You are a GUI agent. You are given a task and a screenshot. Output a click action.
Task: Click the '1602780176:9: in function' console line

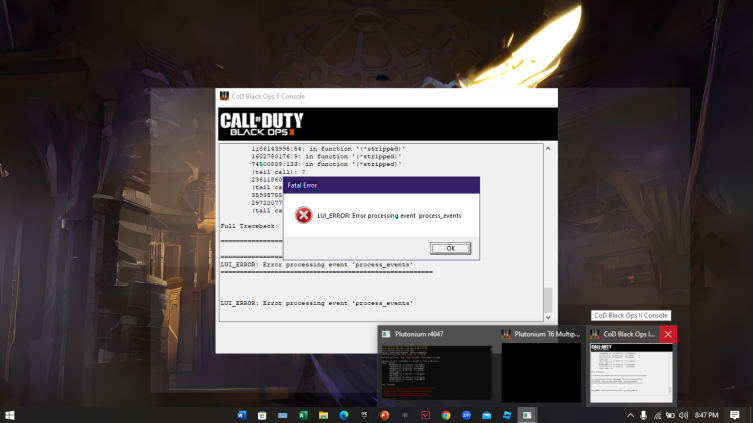[x=327, y=157]
